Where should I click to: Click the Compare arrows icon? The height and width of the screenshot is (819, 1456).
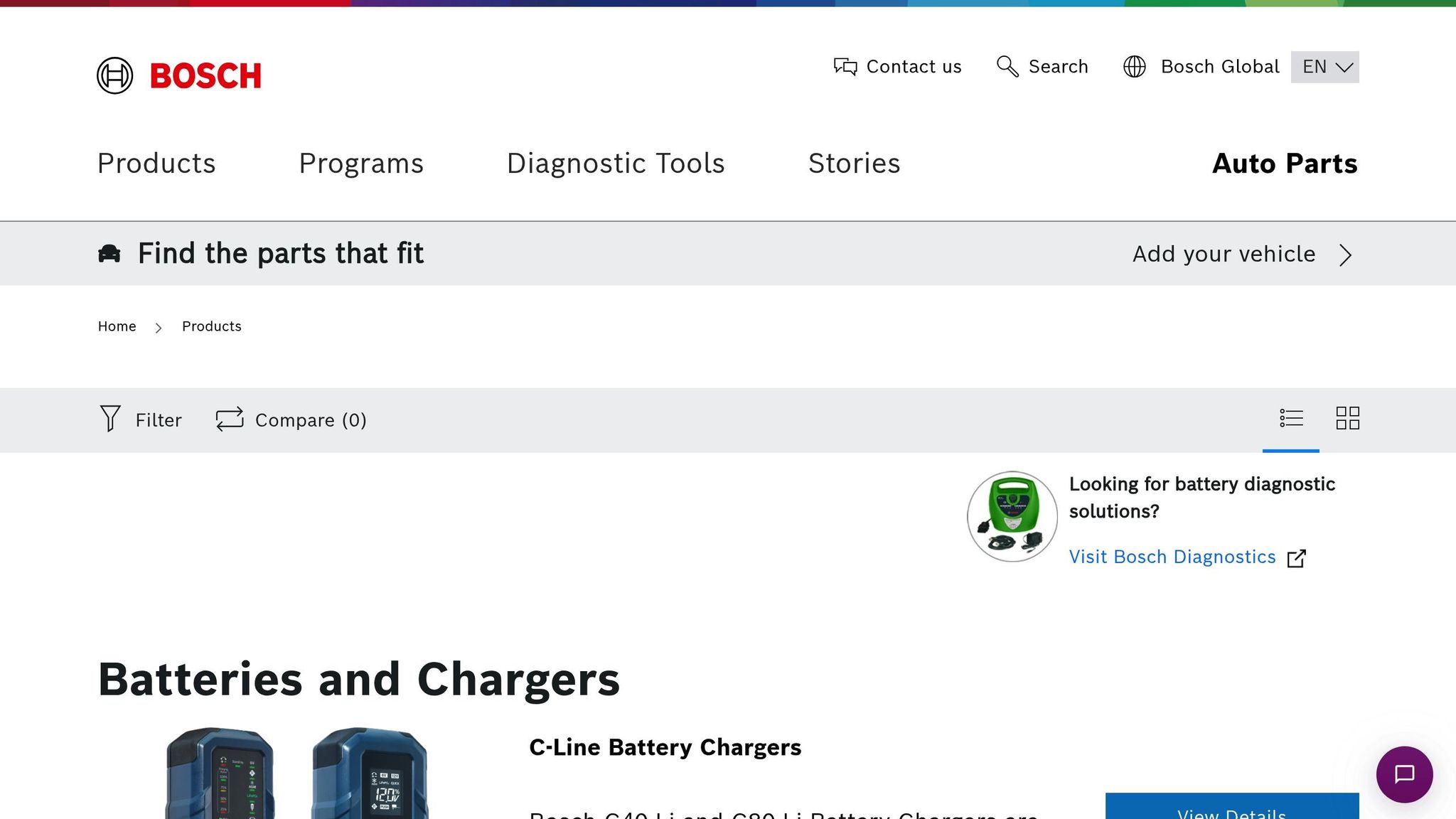[230, 419]
